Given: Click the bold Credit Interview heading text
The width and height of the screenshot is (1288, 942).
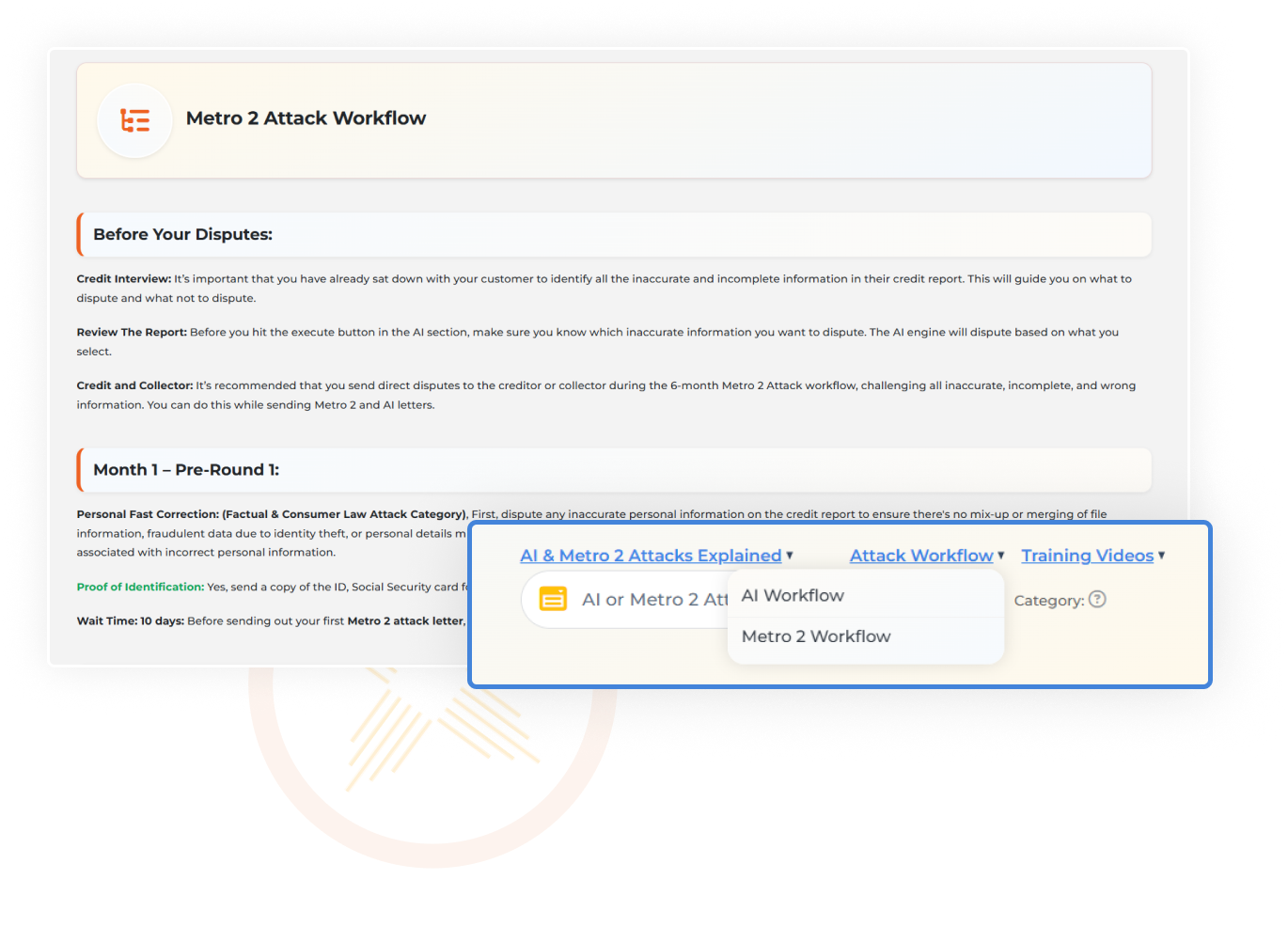Looking at the screenshot, I should 124,279.
